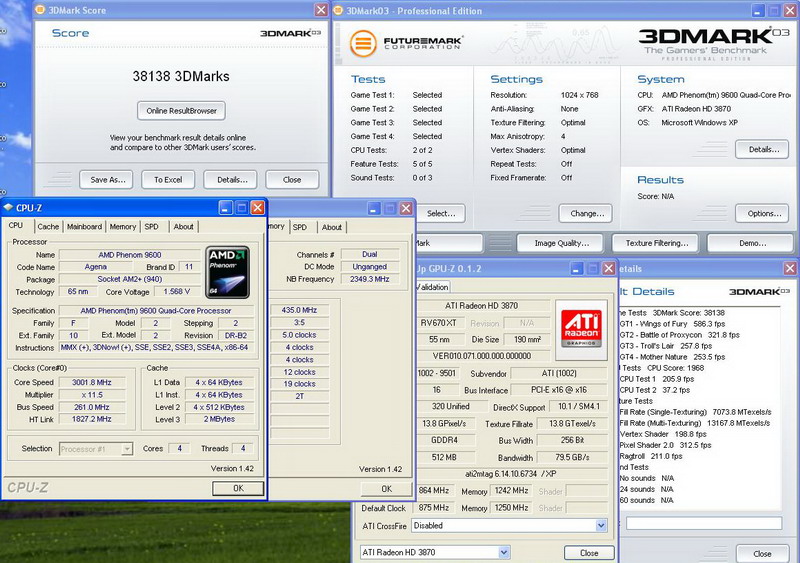Image resolution: width=800 pixels, height=563 pixels.
Task: Click Close button in Result Details window
Action: point(762,554)
